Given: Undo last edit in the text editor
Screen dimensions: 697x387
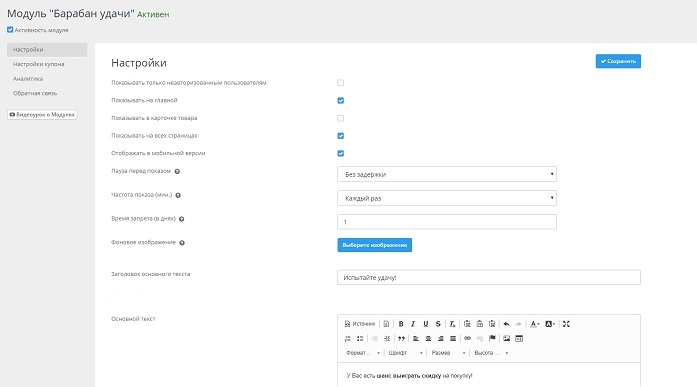Looking at the screenshot, I should tap(506, 324).
